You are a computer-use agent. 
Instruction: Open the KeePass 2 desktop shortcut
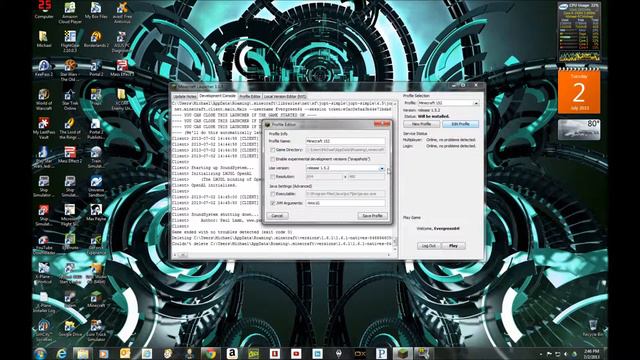click(x=44, y=68)
